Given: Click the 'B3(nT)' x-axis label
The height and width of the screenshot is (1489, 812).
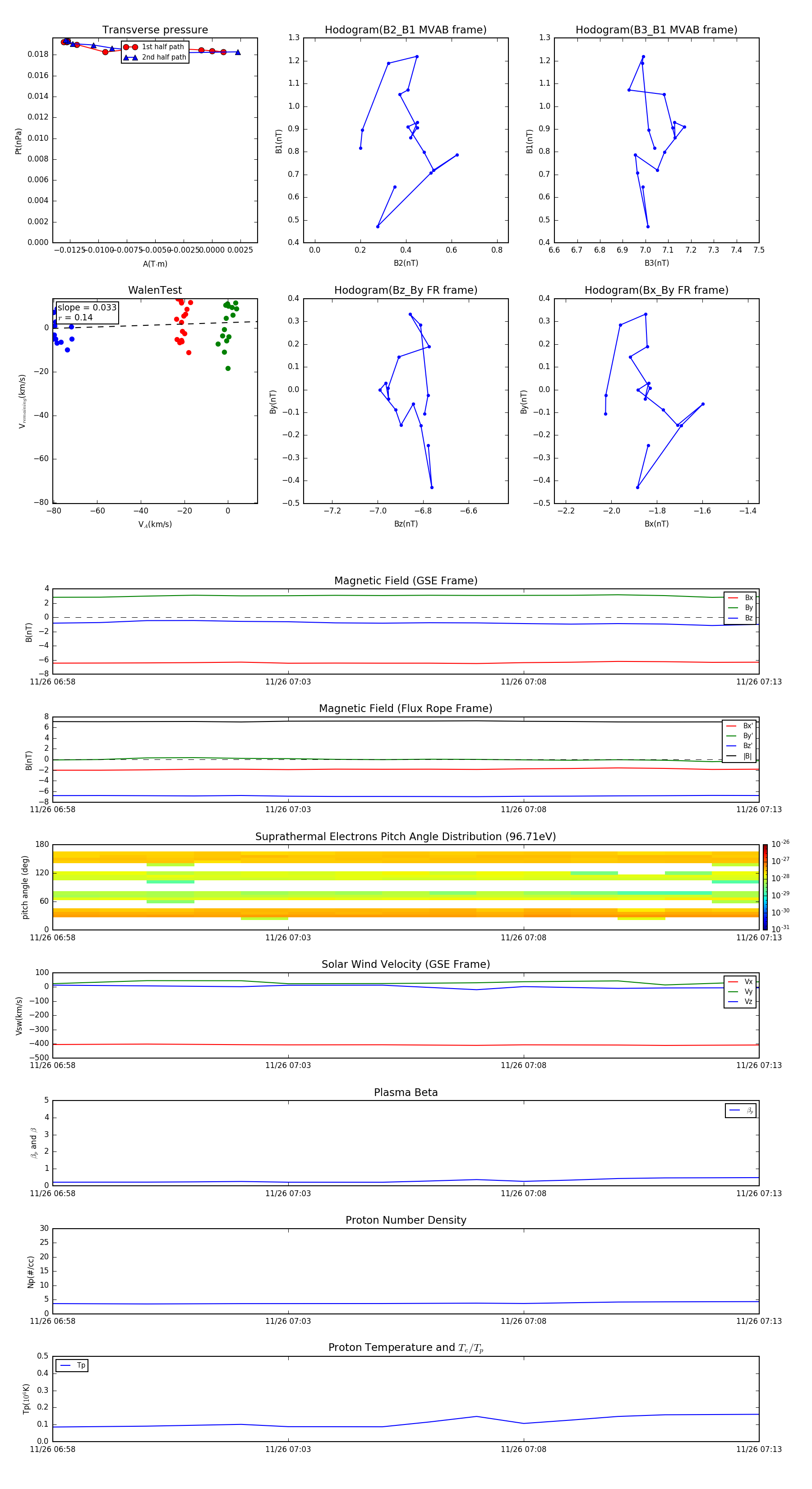Looking at the screenshot, I should tap(656, 263).
